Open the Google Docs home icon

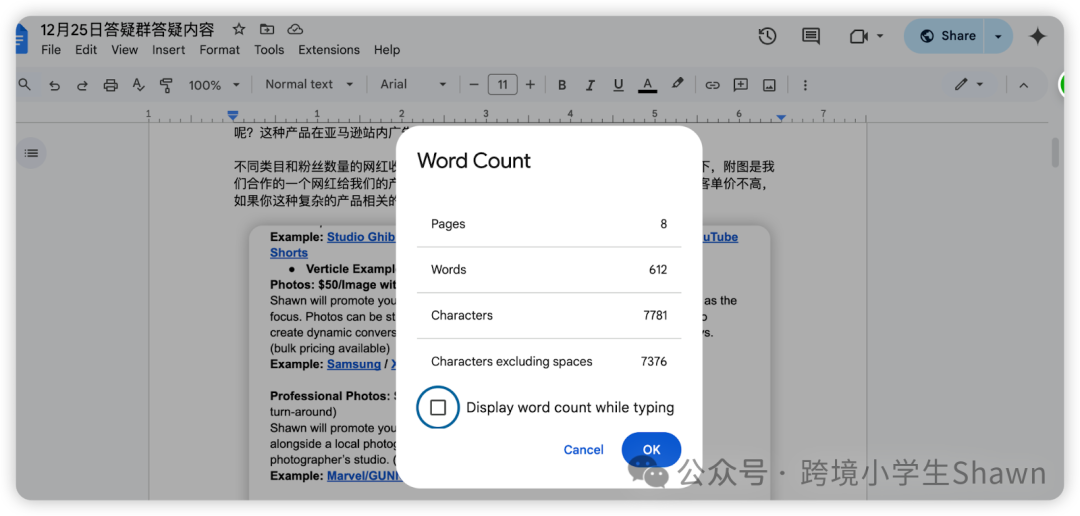[21, 39]
